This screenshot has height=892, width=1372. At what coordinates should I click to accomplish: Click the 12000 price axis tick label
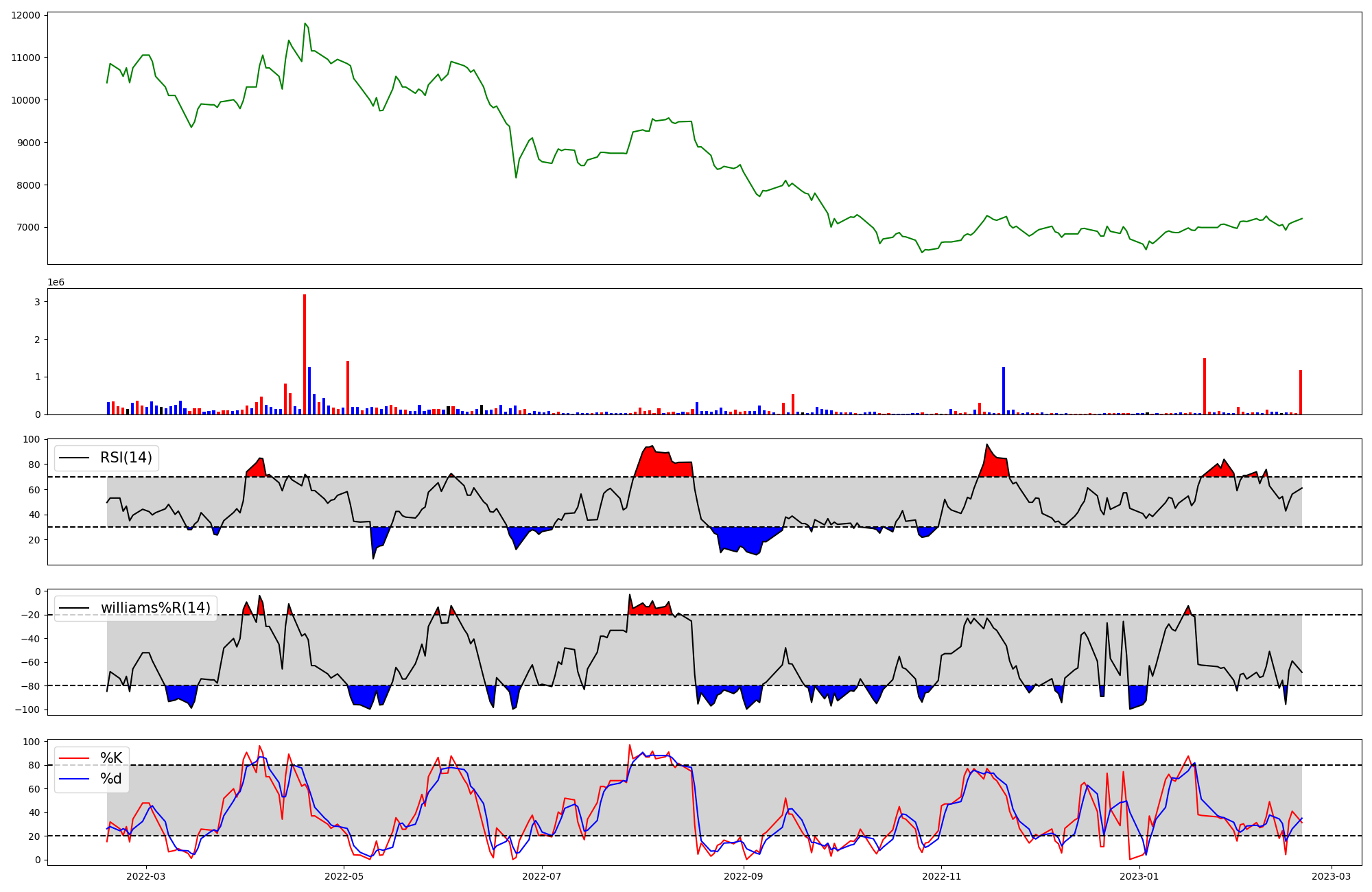click(x=26, y=15)
